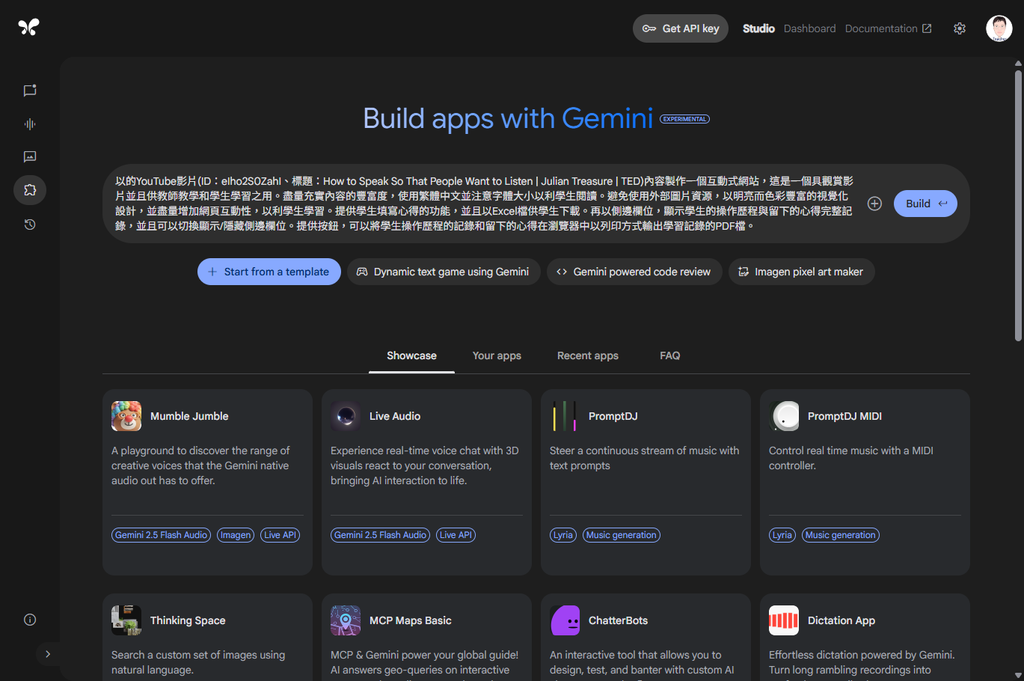1024x681 pixels.
Task: Click the page vertical scrollbar thumb
Action: [1018, 206]
